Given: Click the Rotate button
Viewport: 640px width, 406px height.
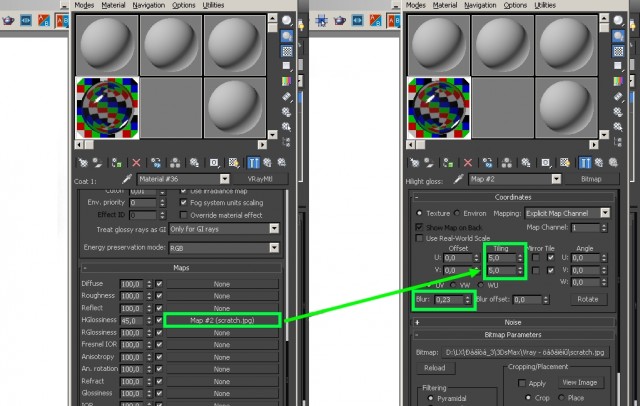Looking at the screenshot, I should coord(588,299).
